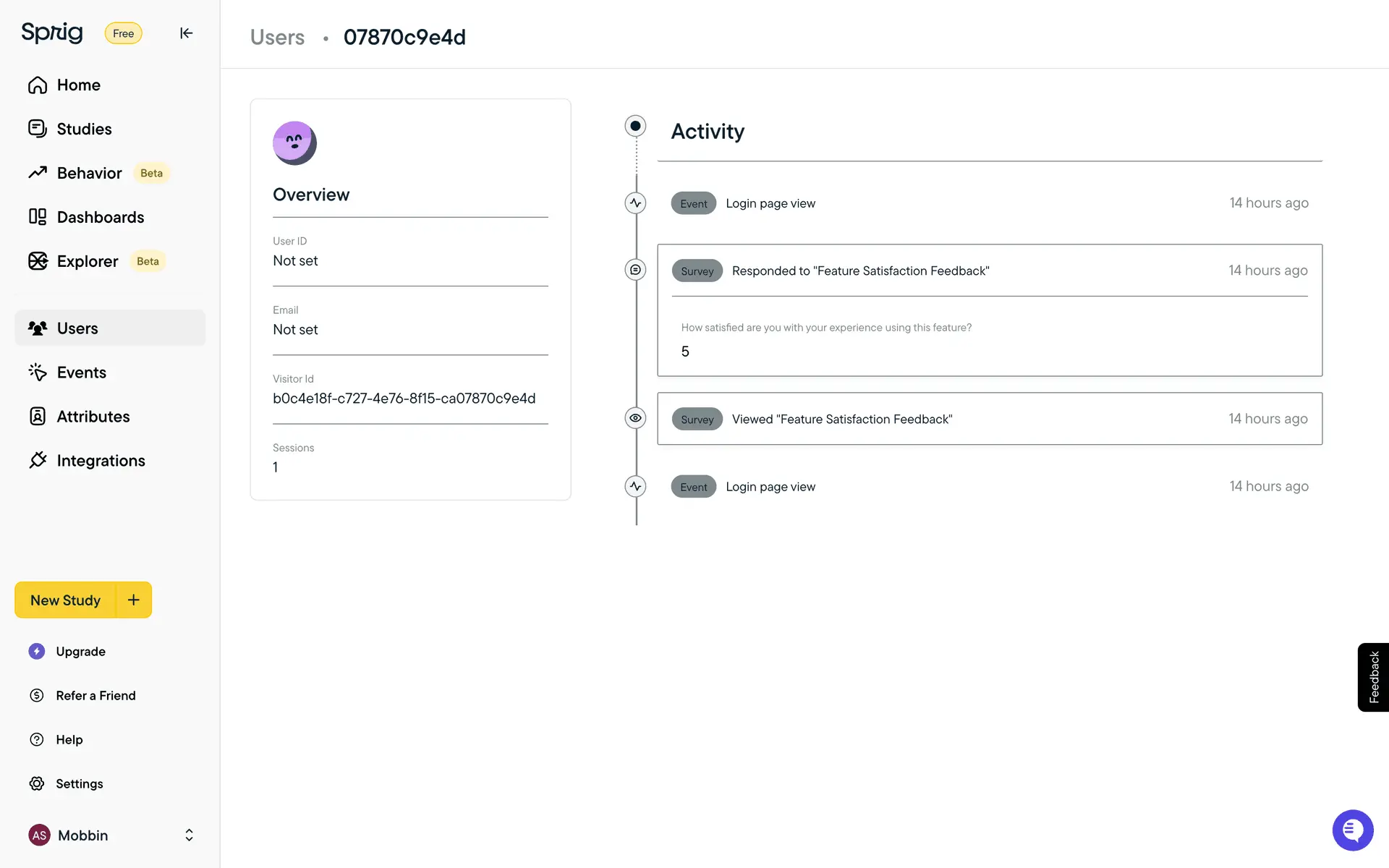Open the chat support bubble
Screen dimensions: 1389x868
(x=1352, y=830)
